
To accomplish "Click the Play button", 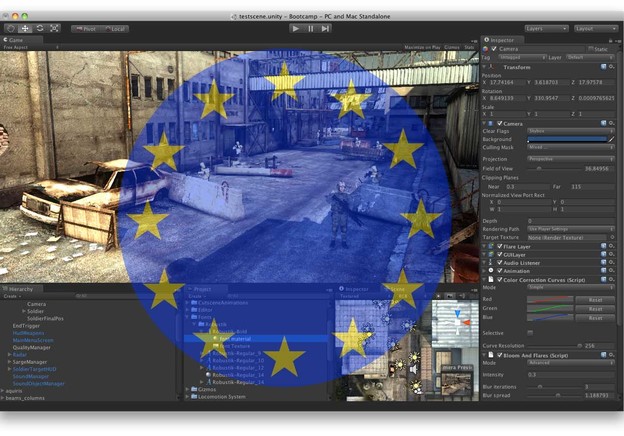I will (x=295, y=28).
